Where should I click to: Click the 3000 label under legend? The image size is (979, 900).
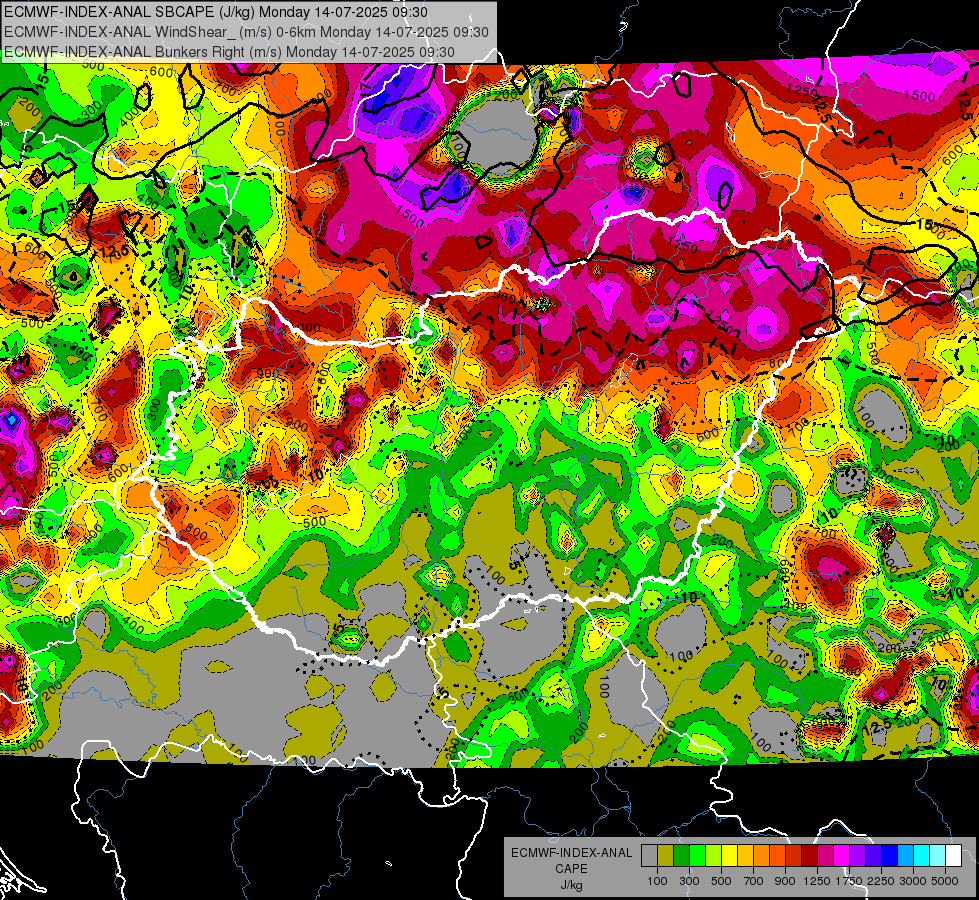pos(913,881)
